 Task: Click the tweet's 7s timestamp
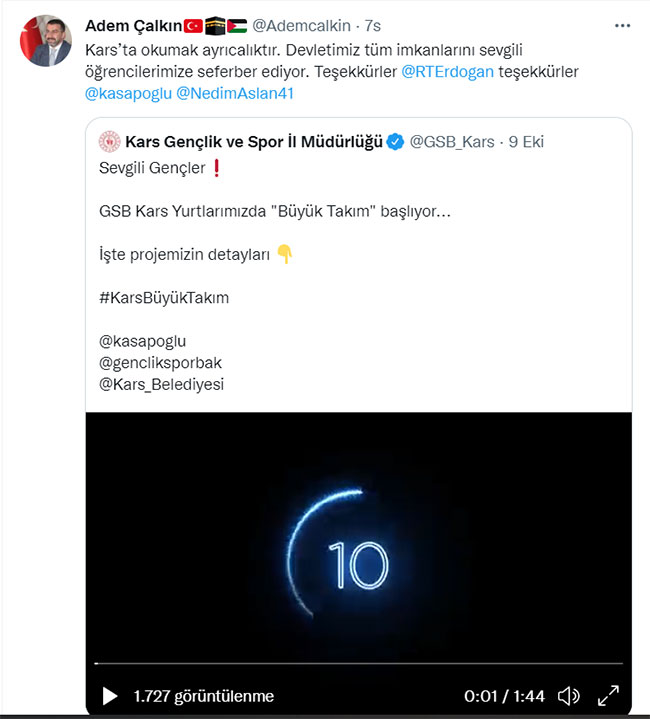(371, 25)
